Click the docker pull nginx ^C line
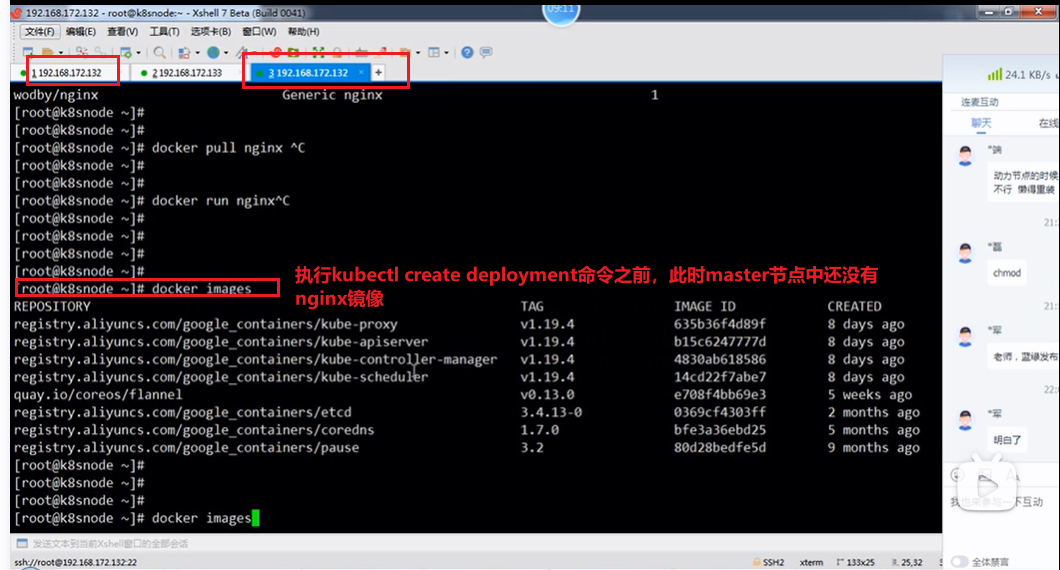Viewport: 1060px width, 570px height. click(160, 147)
